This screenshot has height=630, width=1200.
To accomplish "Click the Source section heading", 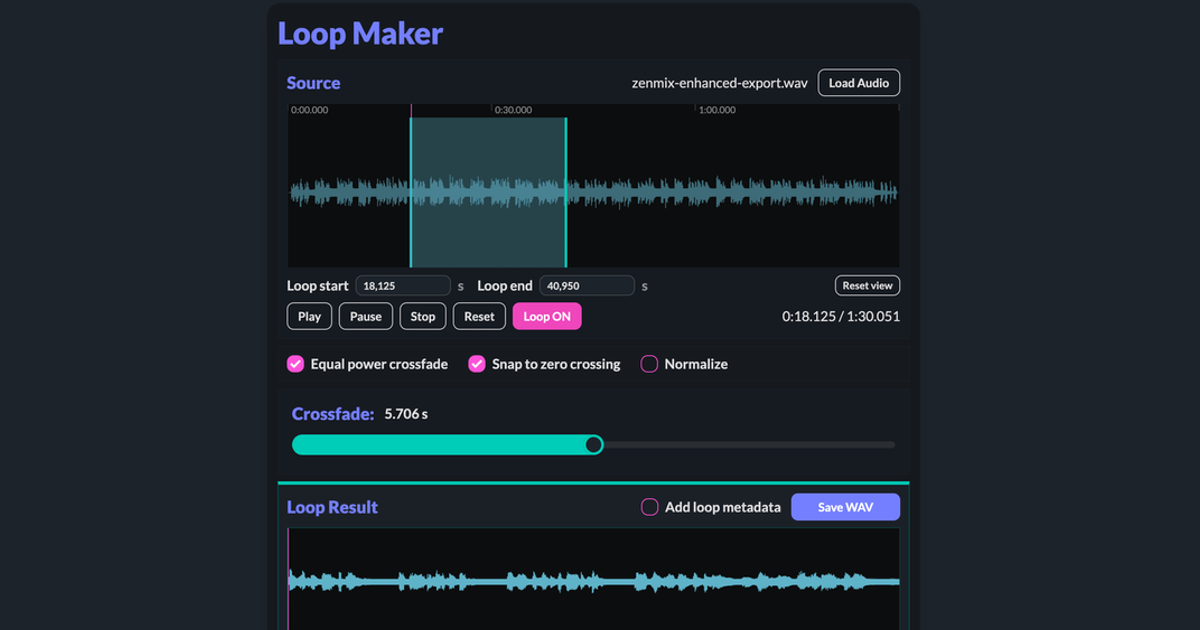I will 313,83.
